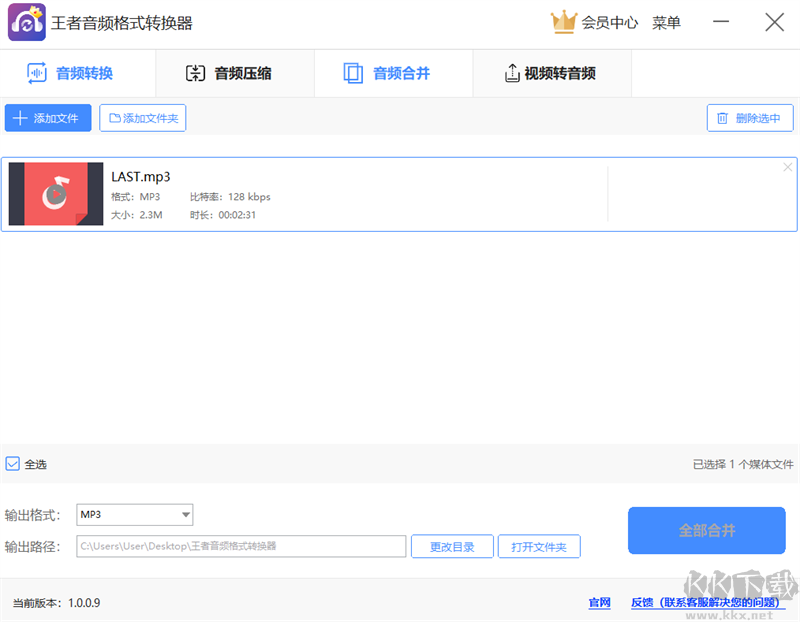Toggle the 全选 select-all checkbox

(12, 463)
